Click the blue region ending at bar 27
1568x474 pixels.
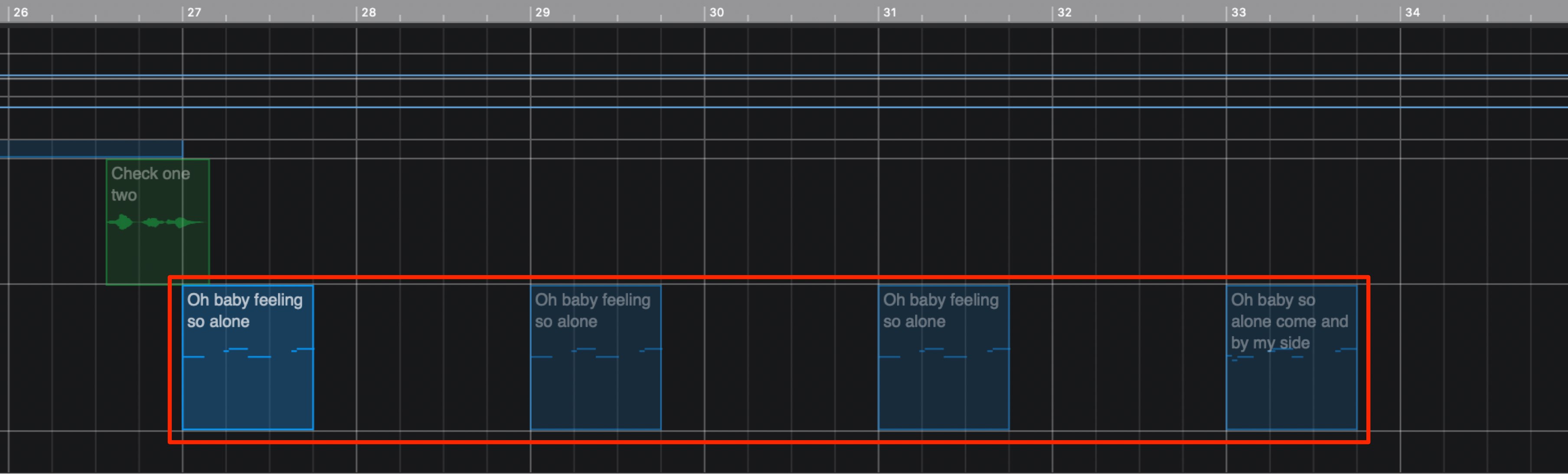[x=91, y=149]
